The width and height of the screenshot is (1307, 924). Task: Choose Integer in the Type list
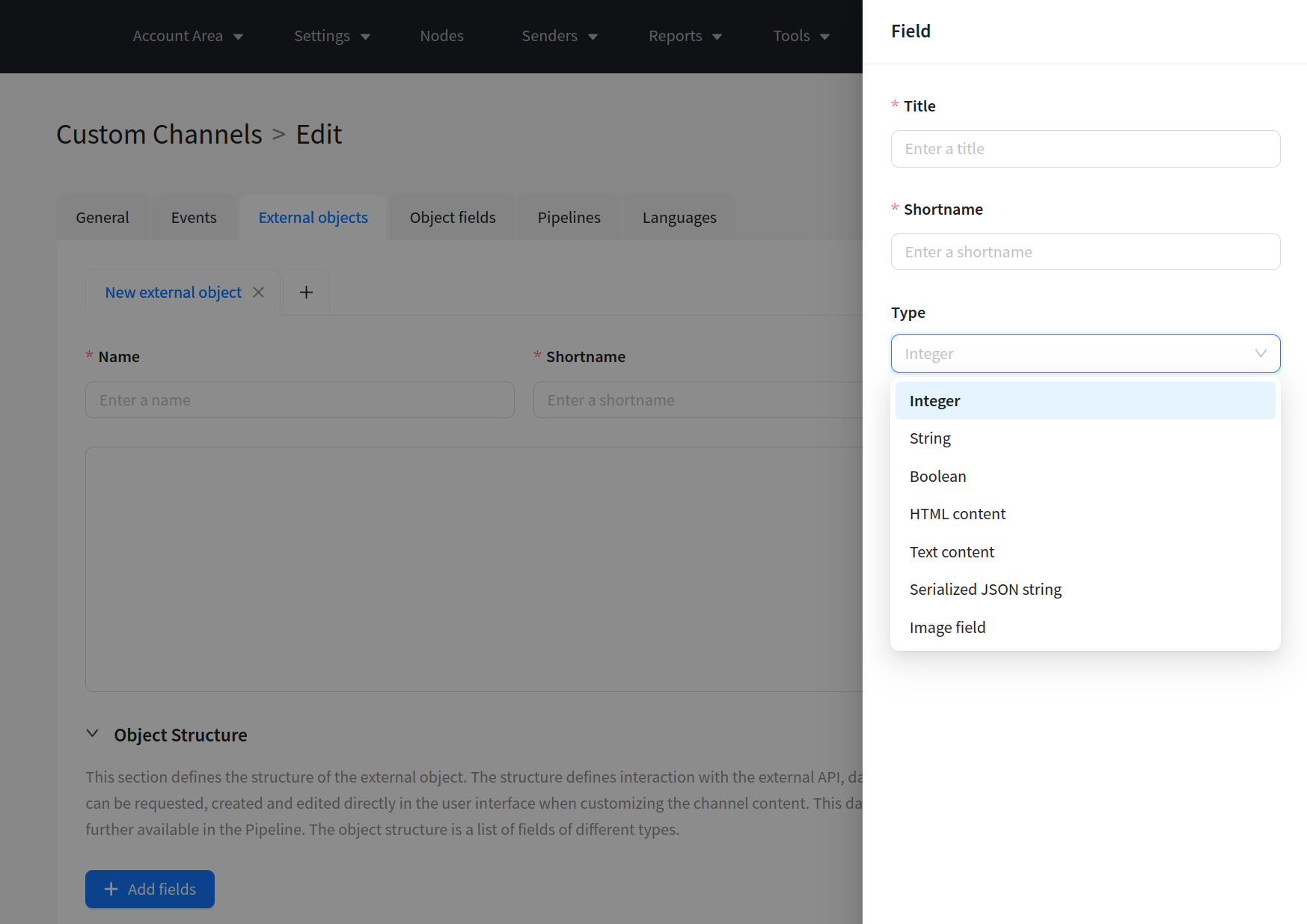tap(1086, 401)
